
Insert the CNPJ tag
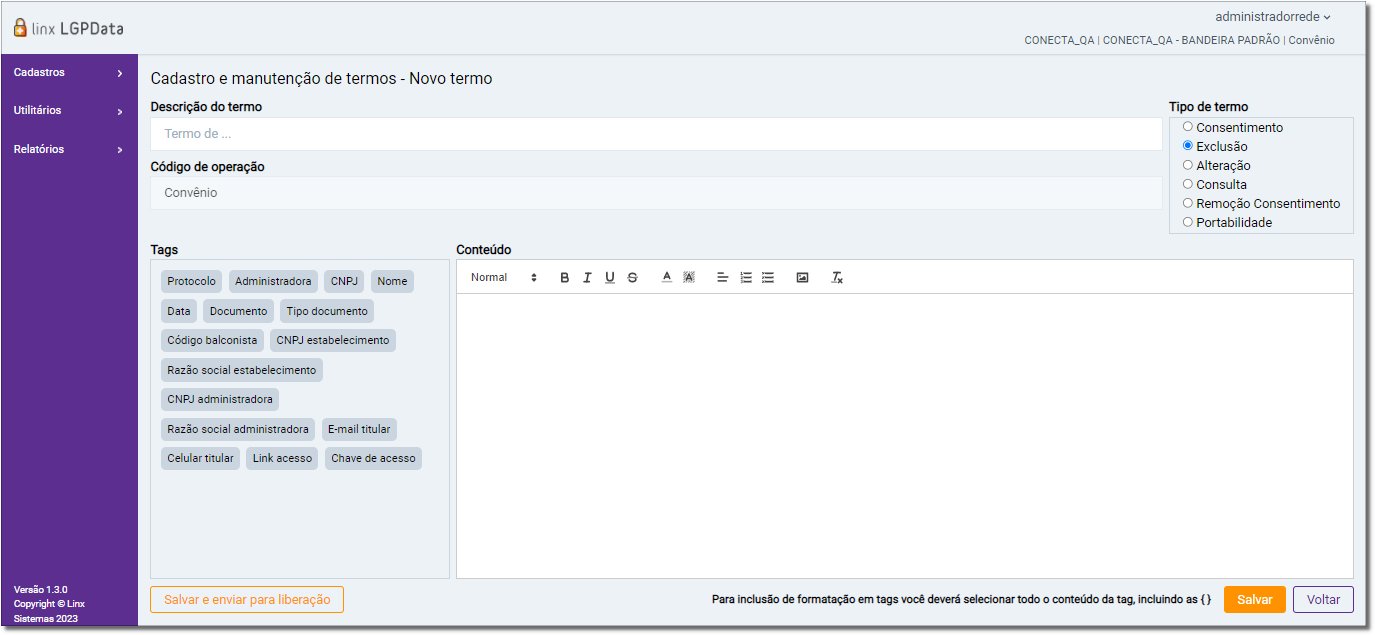click(344, 282)
